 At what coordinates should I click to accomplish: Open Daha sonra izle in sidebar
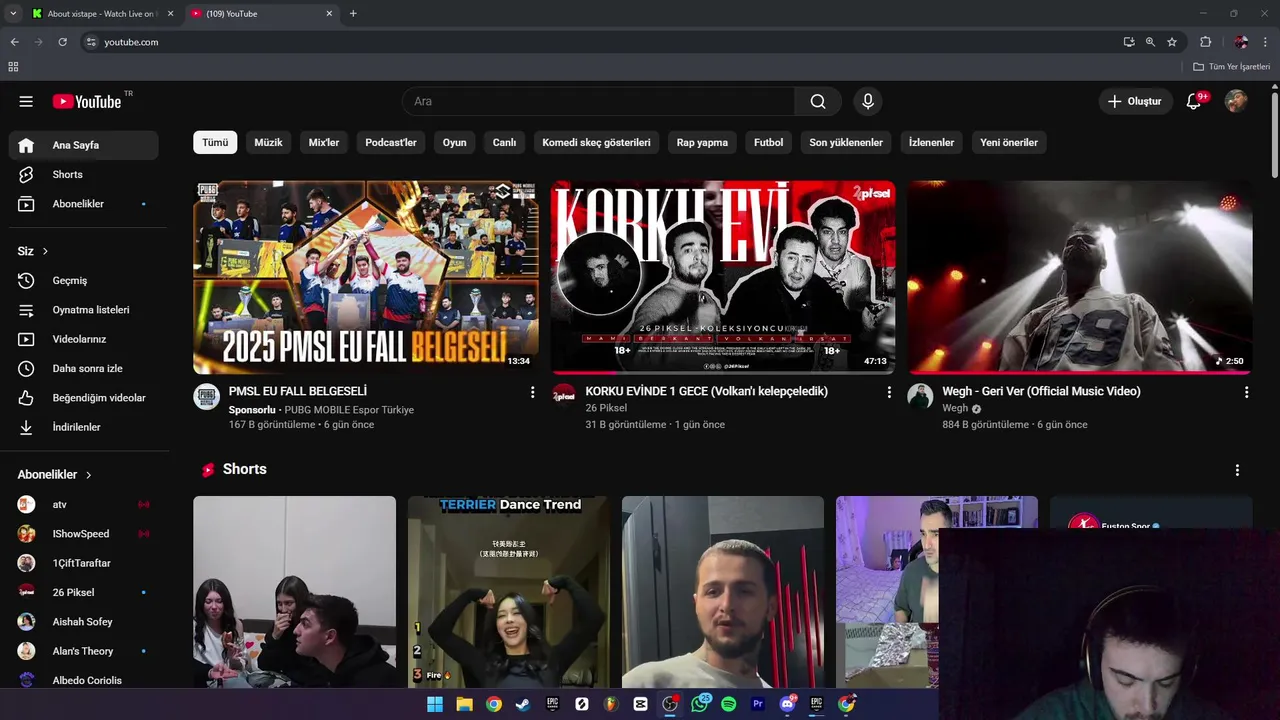click(x=84, y=368)
